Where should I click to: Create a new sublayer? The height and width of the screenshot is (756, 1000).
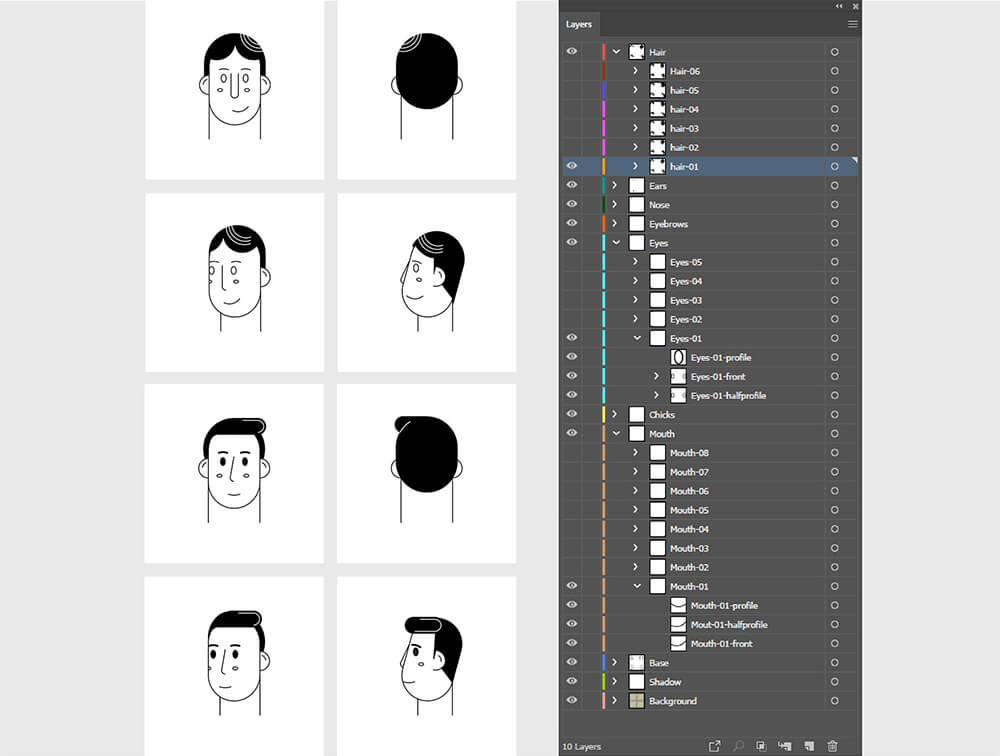click(786, 745)
